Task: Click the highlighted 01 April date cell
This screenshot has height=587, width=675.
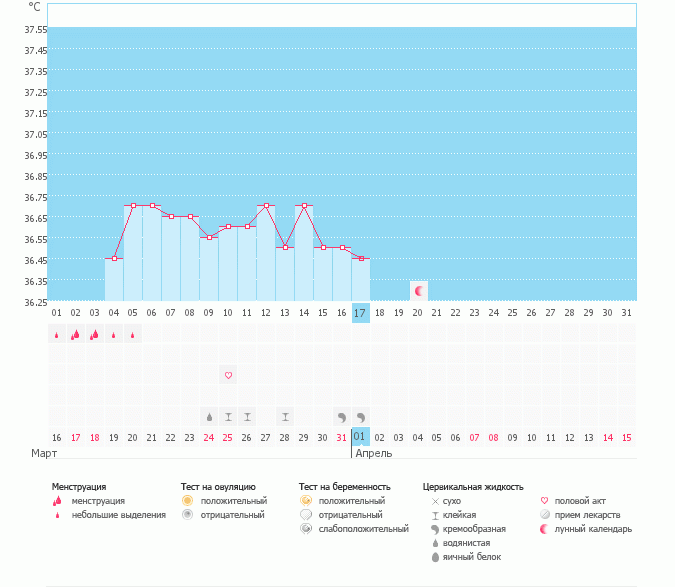Action: [x=360, y=437]
